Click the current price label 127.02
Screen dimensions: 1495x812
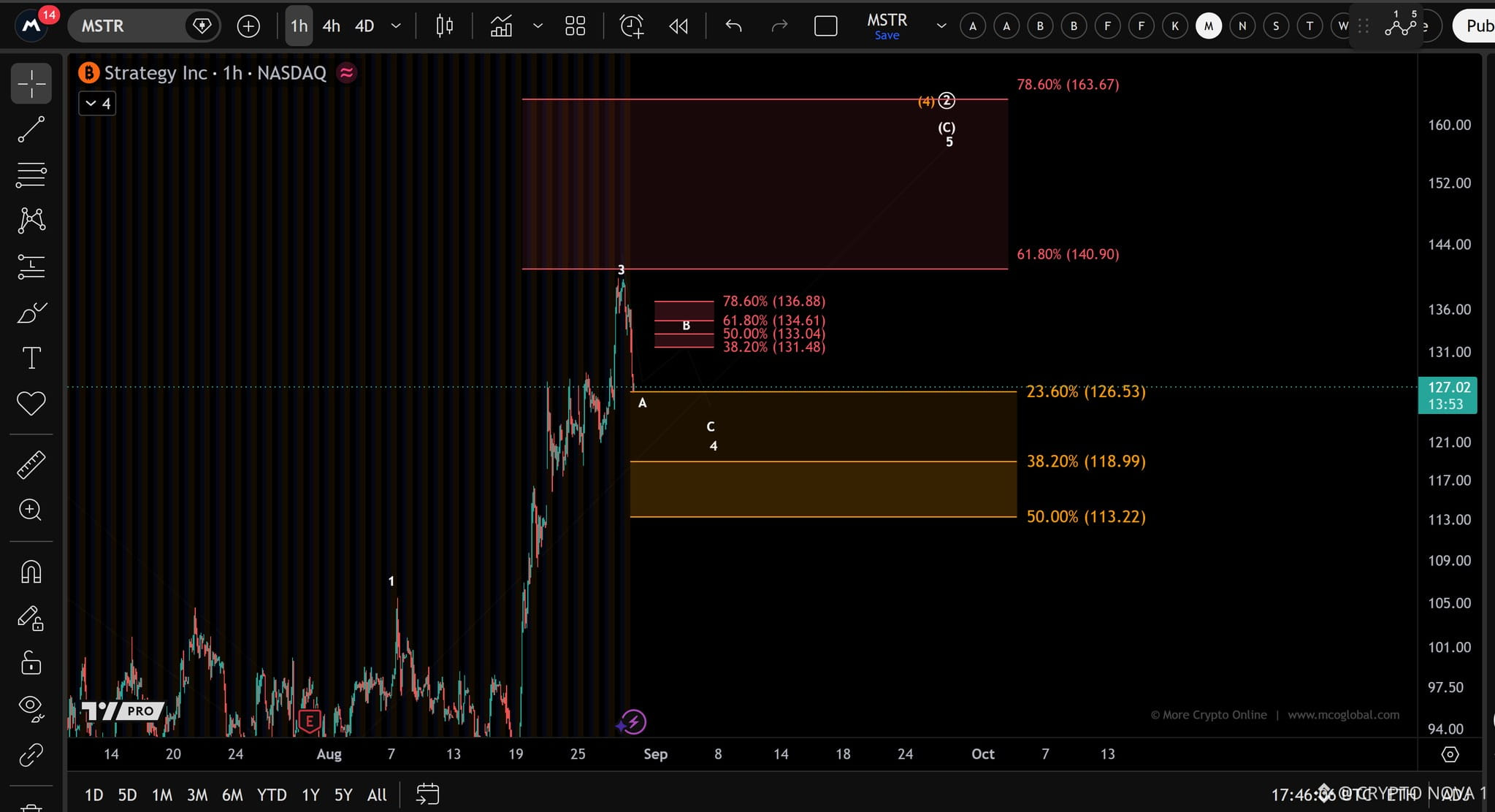pos(1448,395)
